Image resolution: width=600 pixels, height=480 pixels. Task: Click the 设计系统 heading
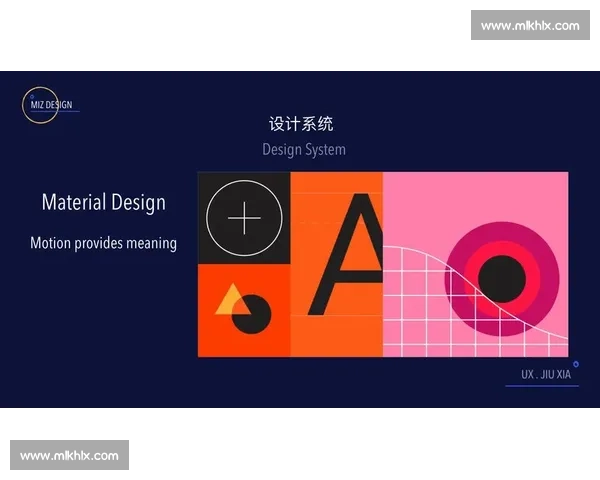point(301,124)
